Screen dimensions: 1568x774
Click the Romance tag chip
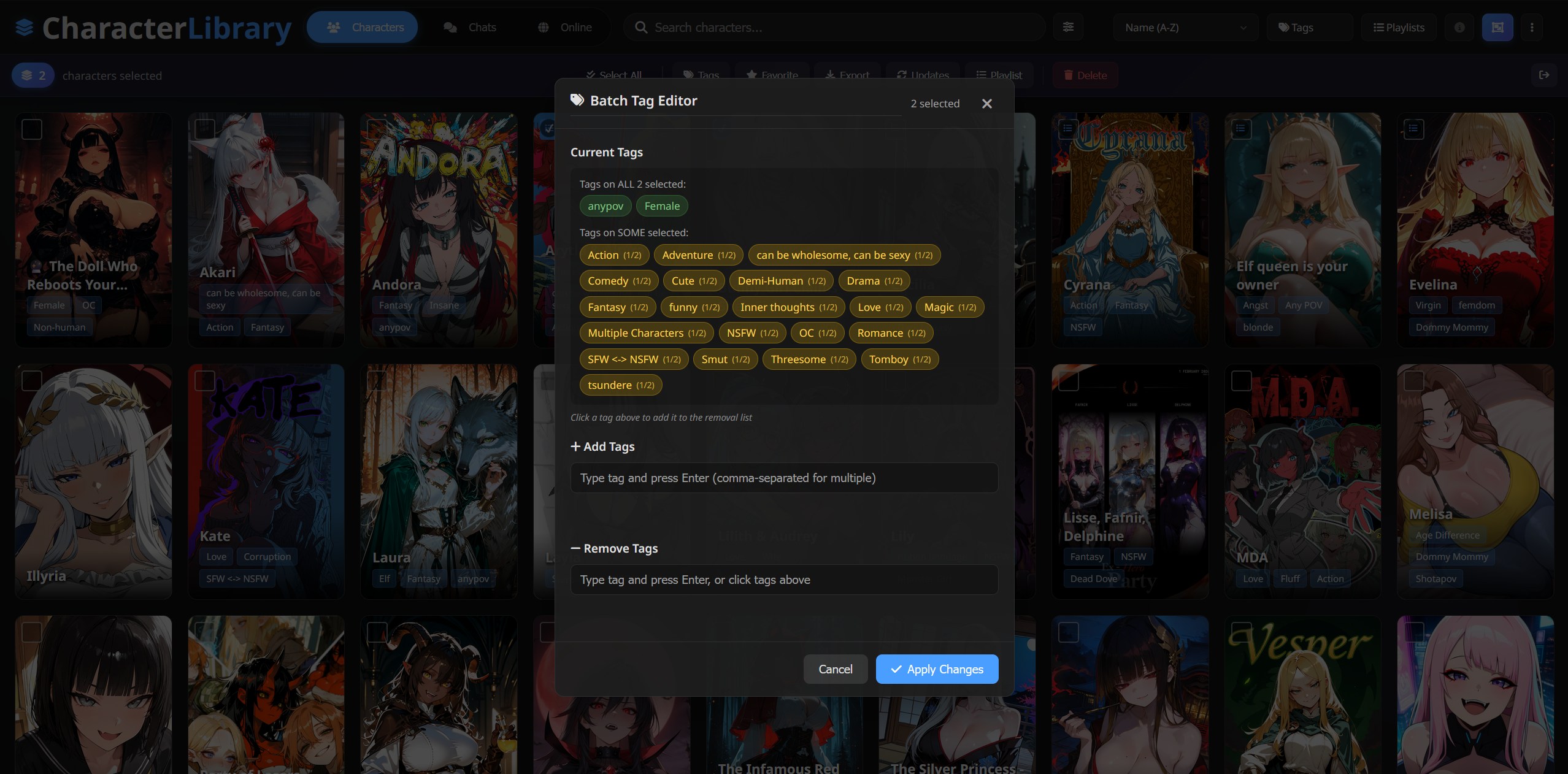click(x=891, y=333)
